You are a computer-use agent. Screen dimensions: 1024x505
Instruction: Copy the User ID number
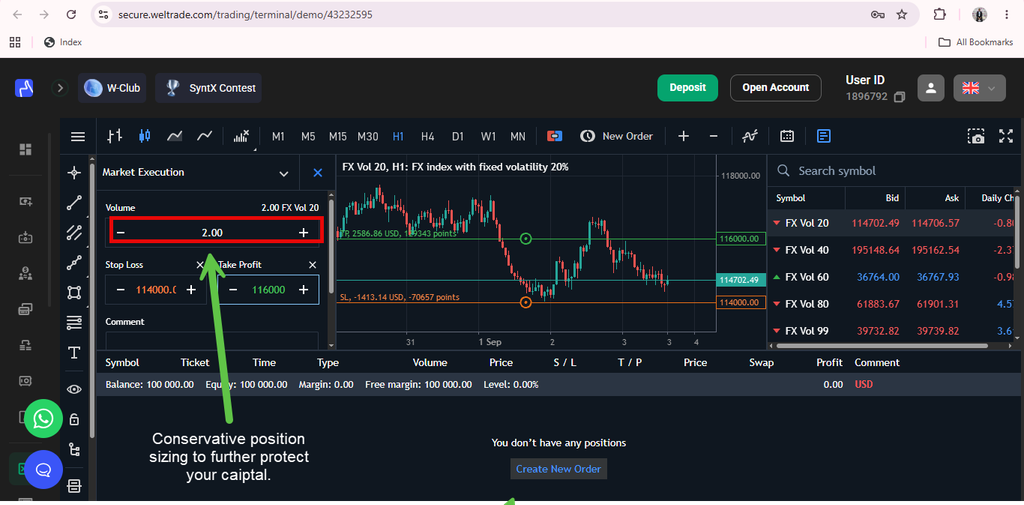[900, 97]
